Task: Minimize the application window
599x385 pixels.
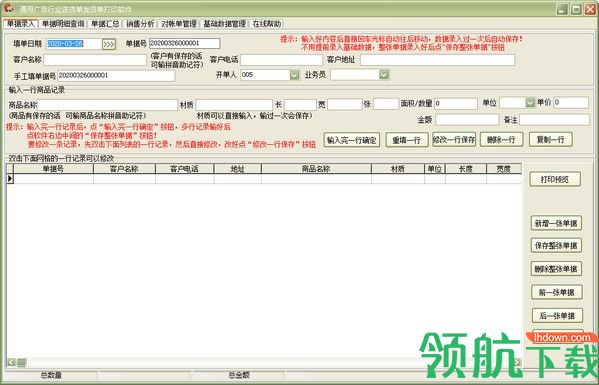Action: (x=562, y=10)
